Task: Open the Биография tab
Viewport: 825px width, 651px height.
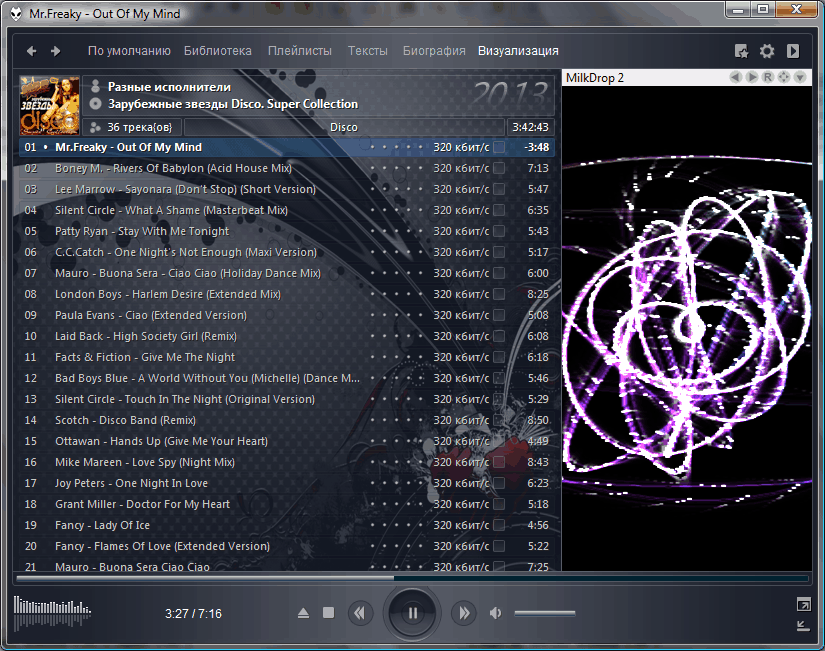Action: pos(434,51)
